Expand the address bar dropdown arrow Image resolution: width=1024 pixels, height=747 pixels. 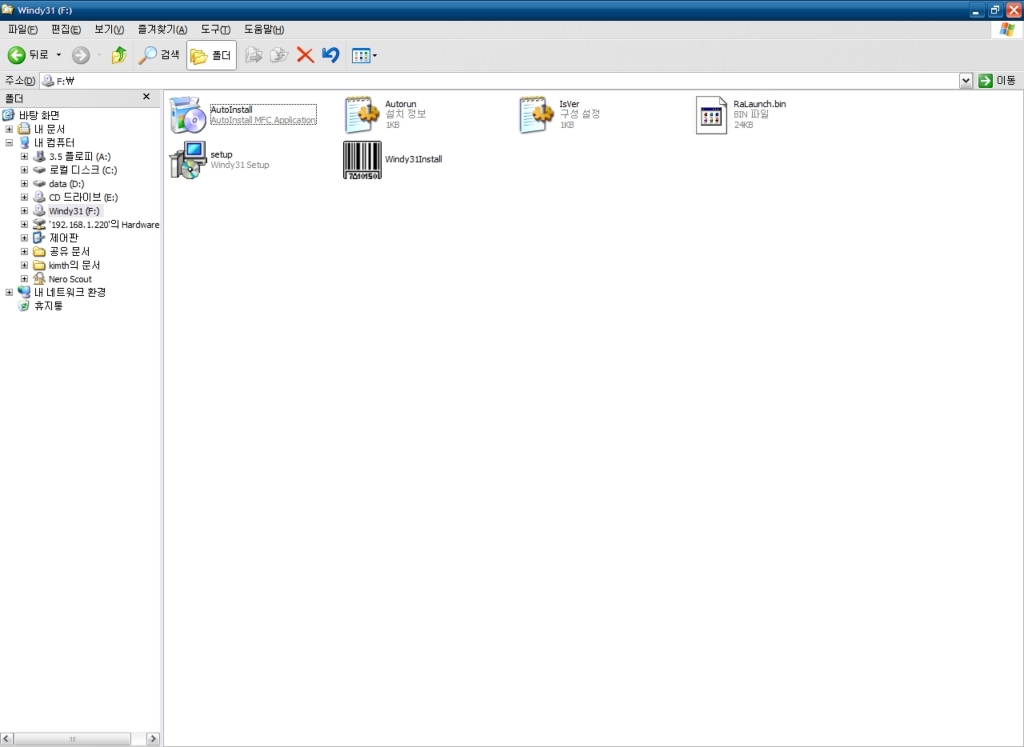tap(966, 80)
